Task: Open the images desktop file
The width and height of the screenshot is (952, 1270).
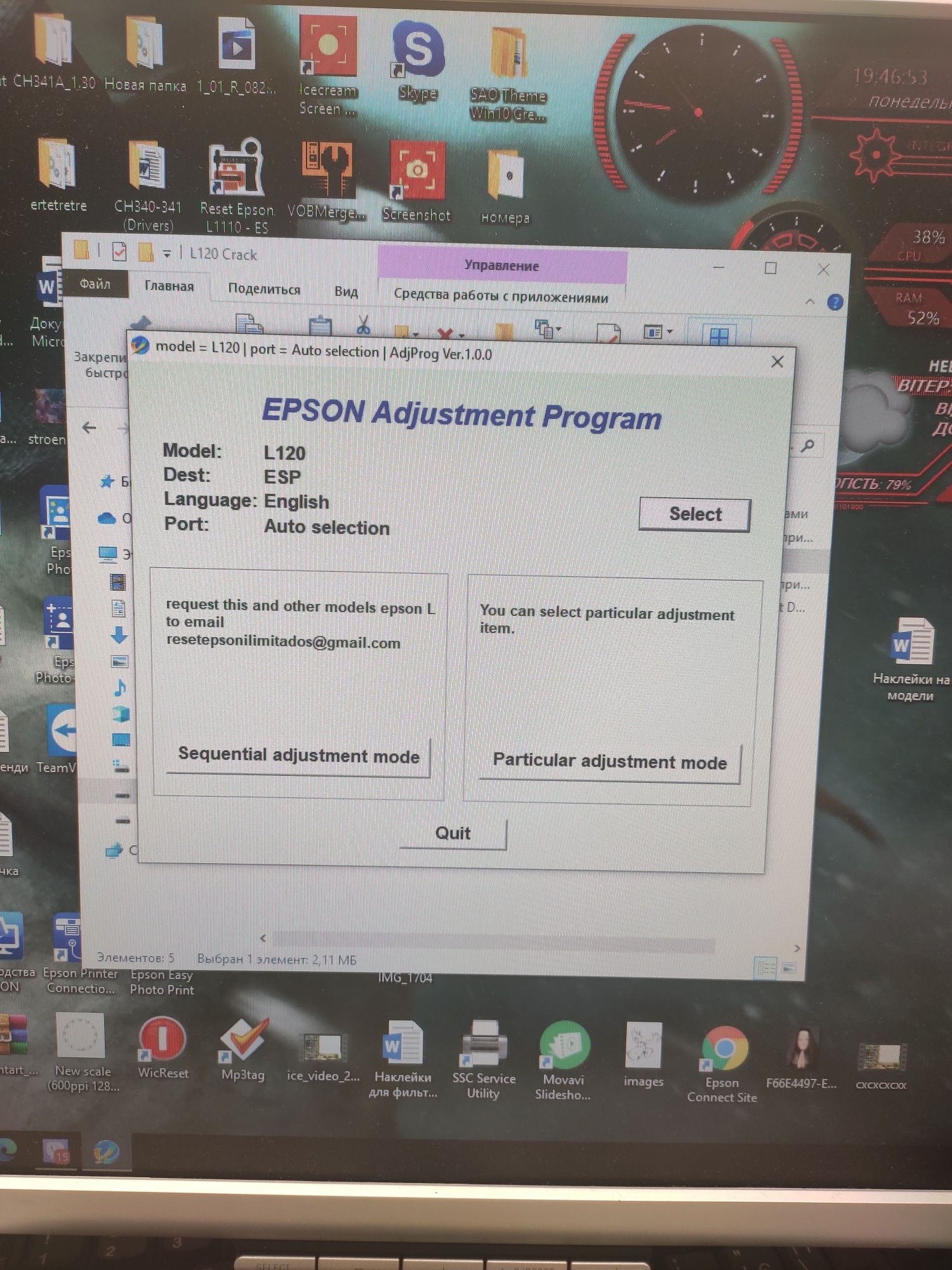Action: coord(644,1055)
